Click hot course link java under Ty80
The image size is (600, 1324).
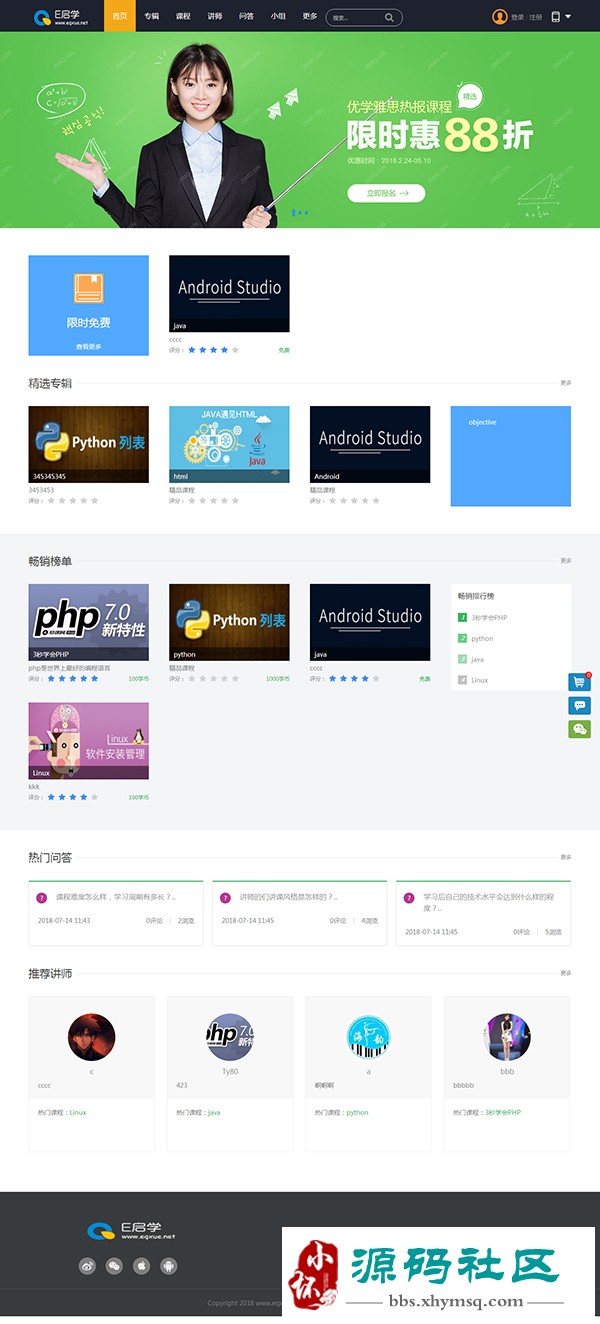click(x=214, y=1112)
